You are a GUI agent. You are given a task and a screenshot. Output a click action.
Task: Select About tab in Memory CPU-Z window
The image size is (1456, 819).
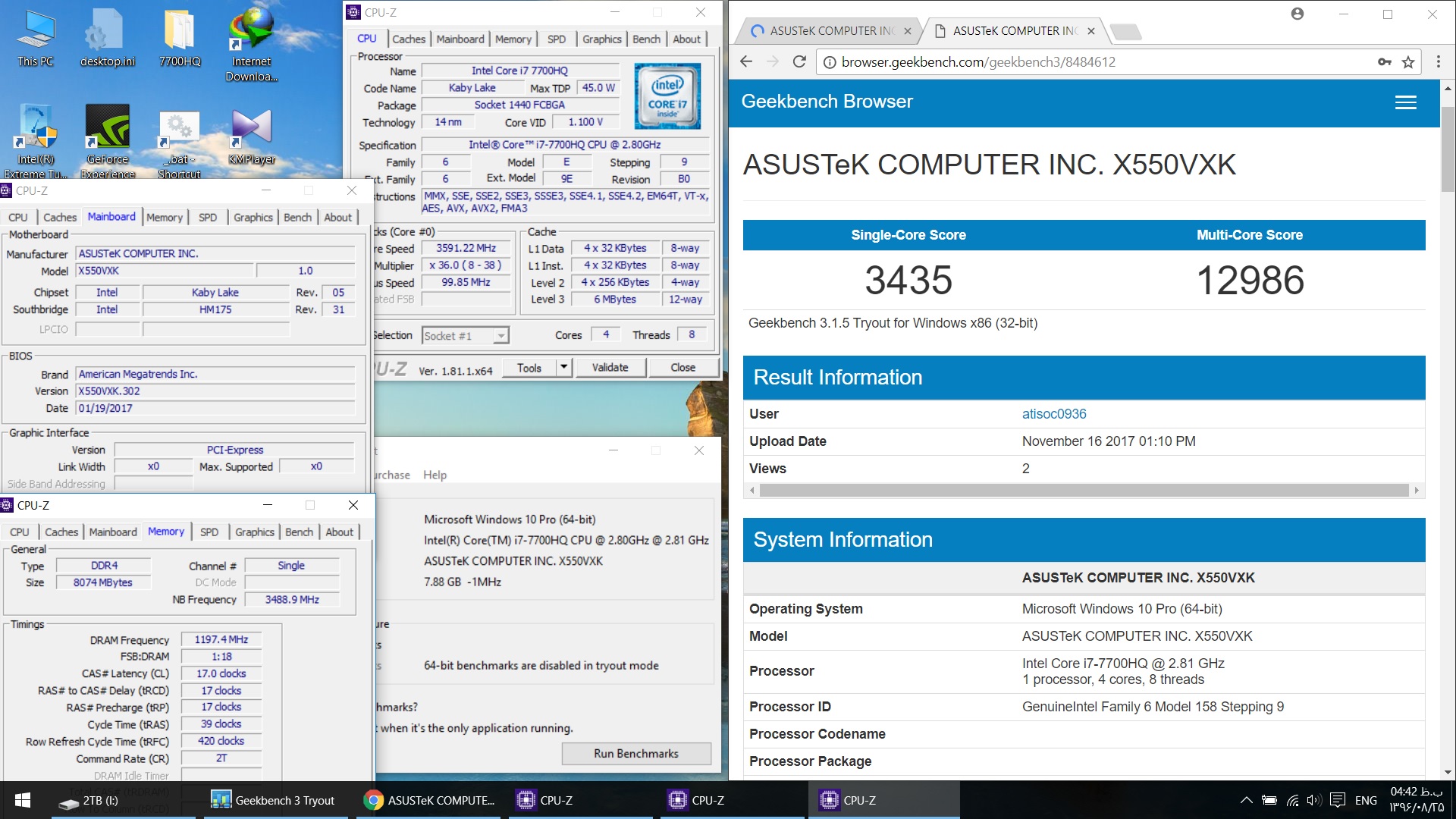(339, 532)
